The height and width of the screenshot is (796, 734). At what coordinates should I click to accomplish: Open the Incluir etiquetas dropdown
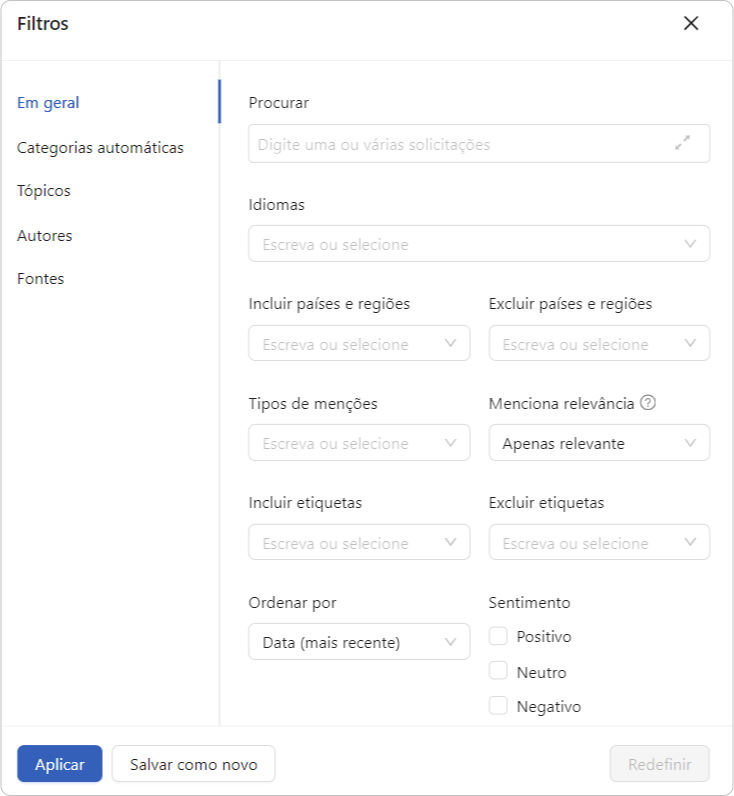click(359, 543)
